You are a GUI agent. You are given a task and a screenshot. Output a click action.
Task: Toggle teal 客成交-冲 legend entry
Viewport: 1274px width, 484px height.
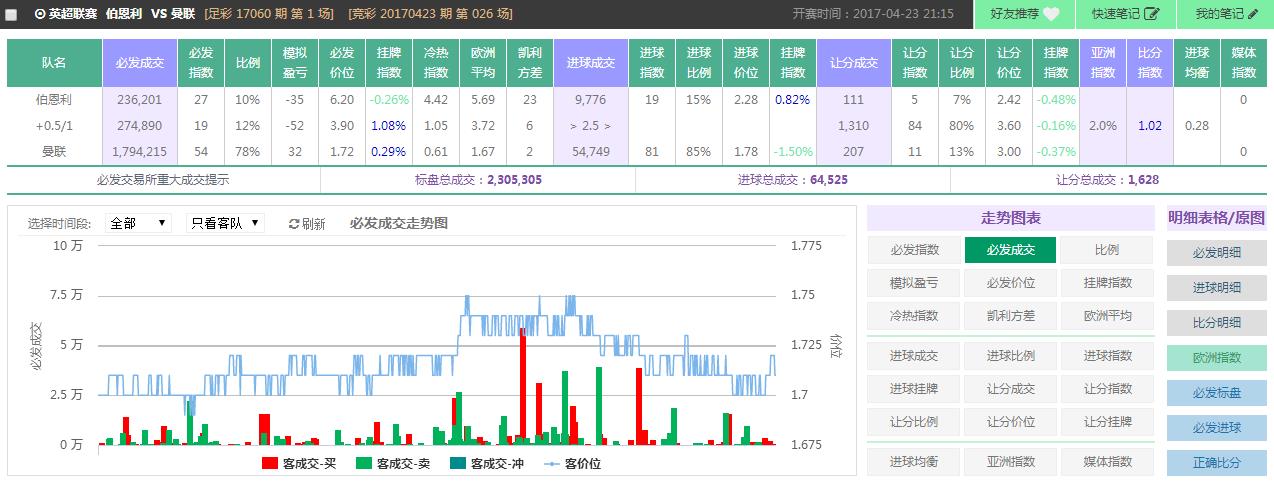click(x=487, y=463)
